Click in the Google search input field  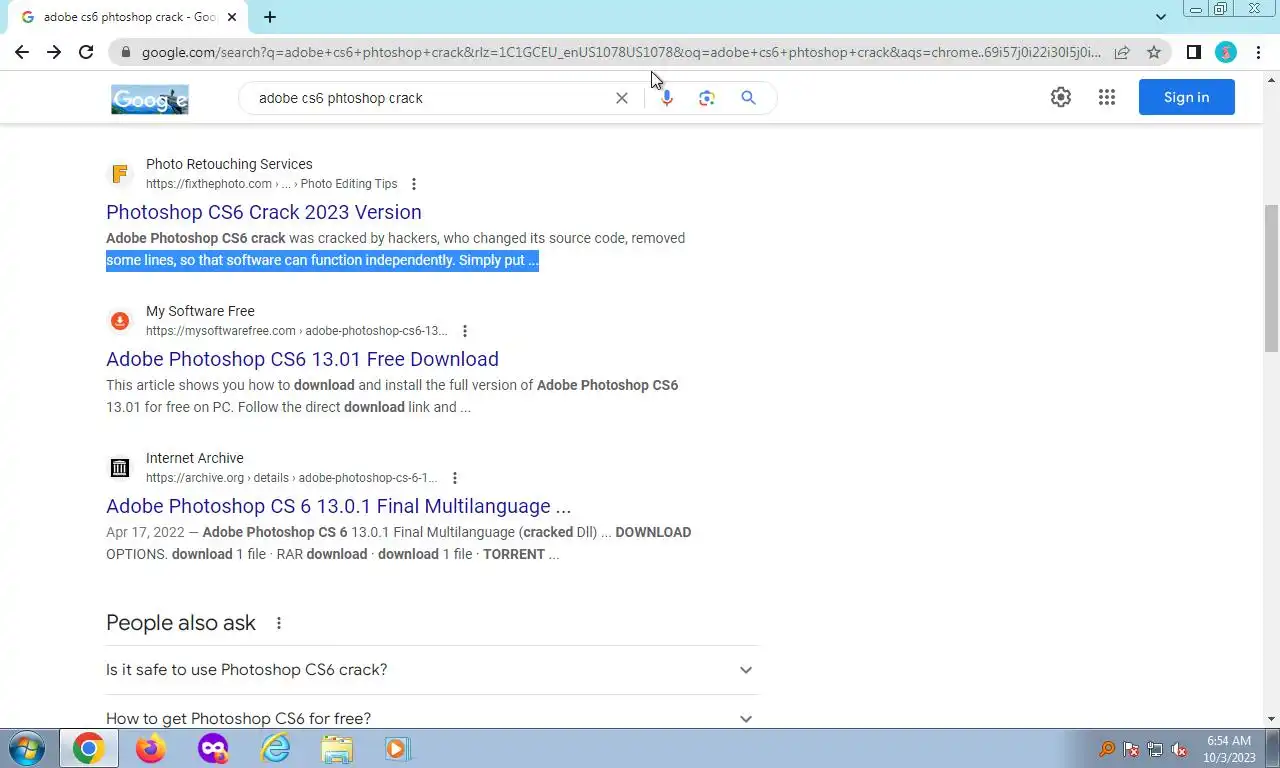(430, 98)
